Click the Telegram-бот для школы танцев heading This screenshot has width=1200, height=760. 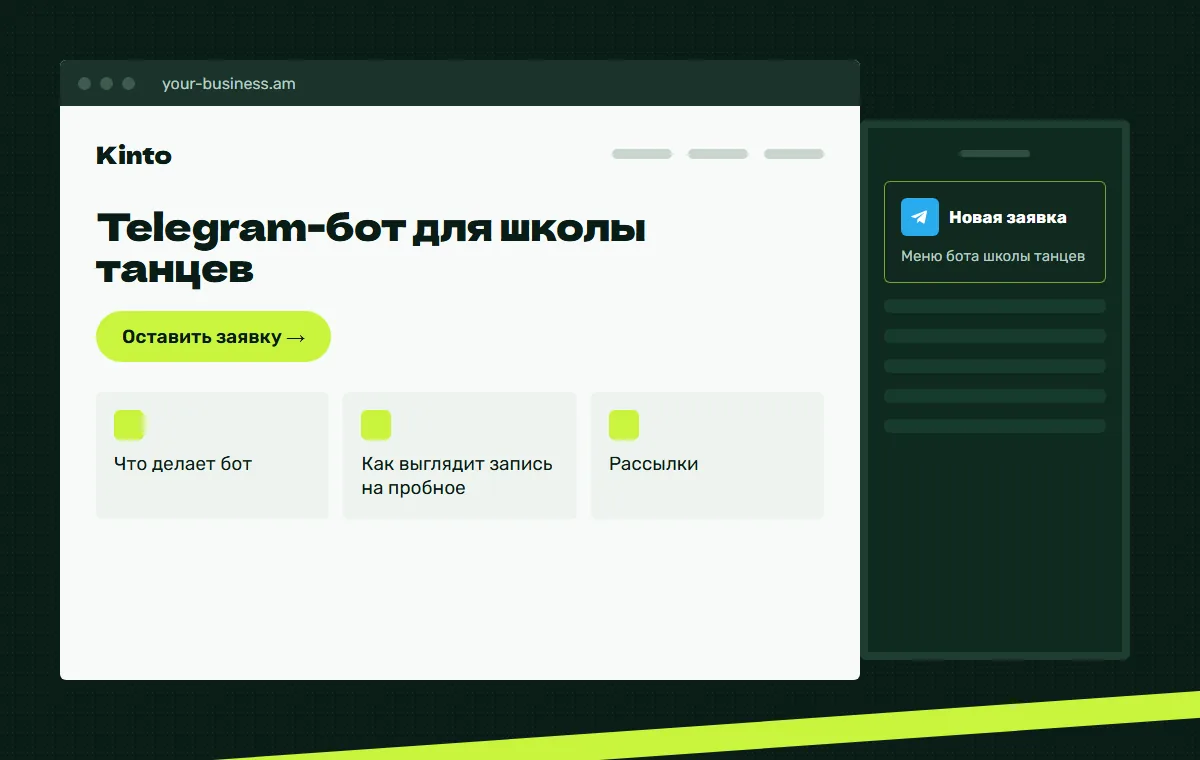pos(371,248)
